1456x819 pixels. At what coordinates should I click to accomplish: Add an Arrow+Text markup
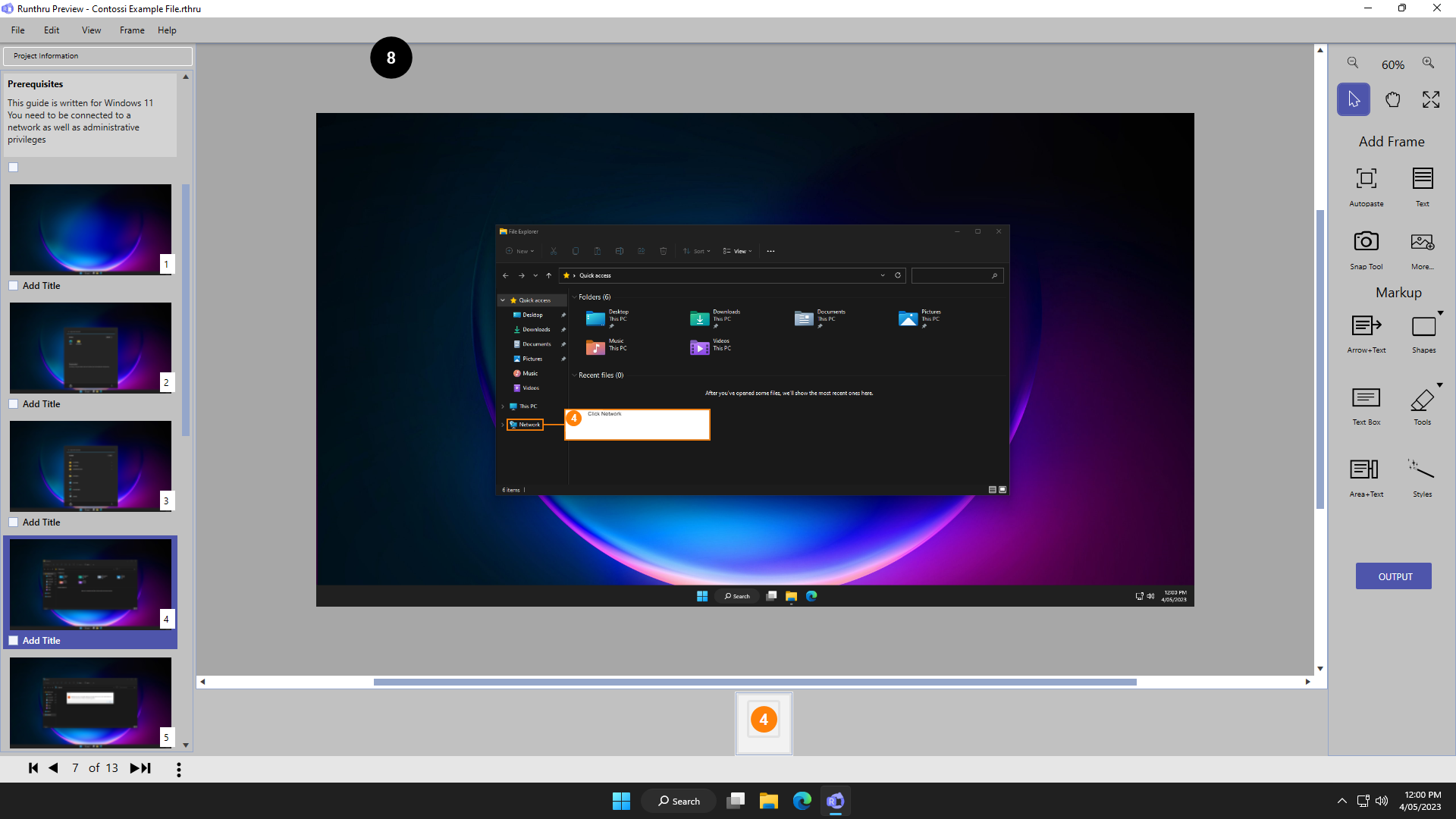(1366, 326)
